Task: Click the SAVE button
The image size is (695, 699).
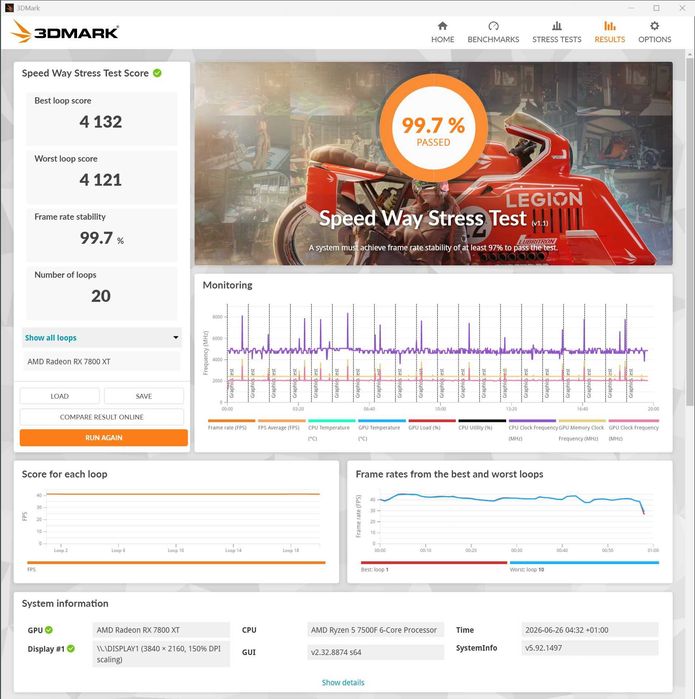Action: tap(144, 396)
